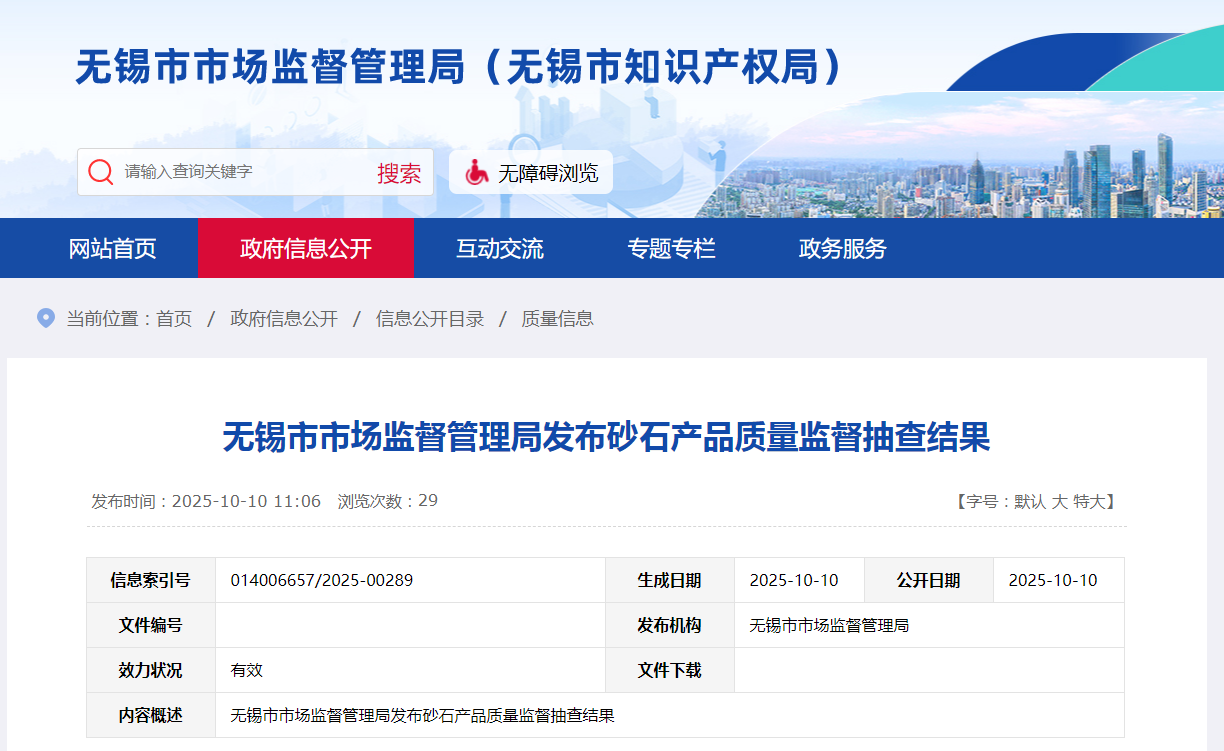Screen dimensions: 1224x751
Task: Open 无障碍浏览 accessible browsing mode
Action: point(547,173)
